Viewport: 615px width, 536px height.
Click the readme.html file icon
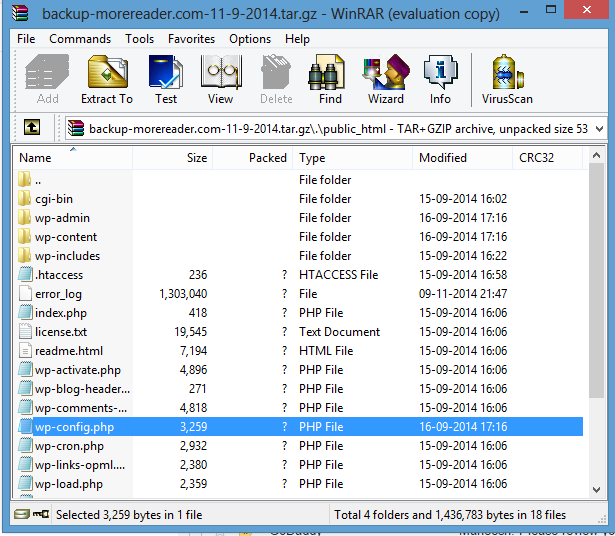coord(25,351)
